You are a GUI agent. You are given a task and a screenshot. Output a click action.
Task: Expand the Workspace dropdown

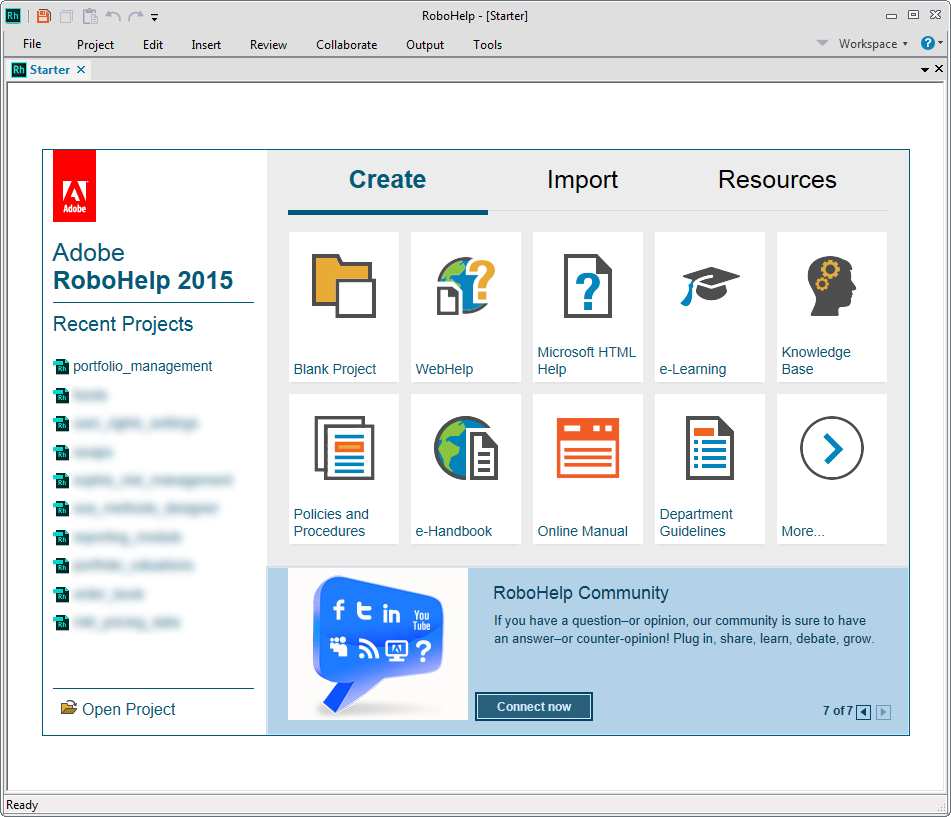pos(872,44)
